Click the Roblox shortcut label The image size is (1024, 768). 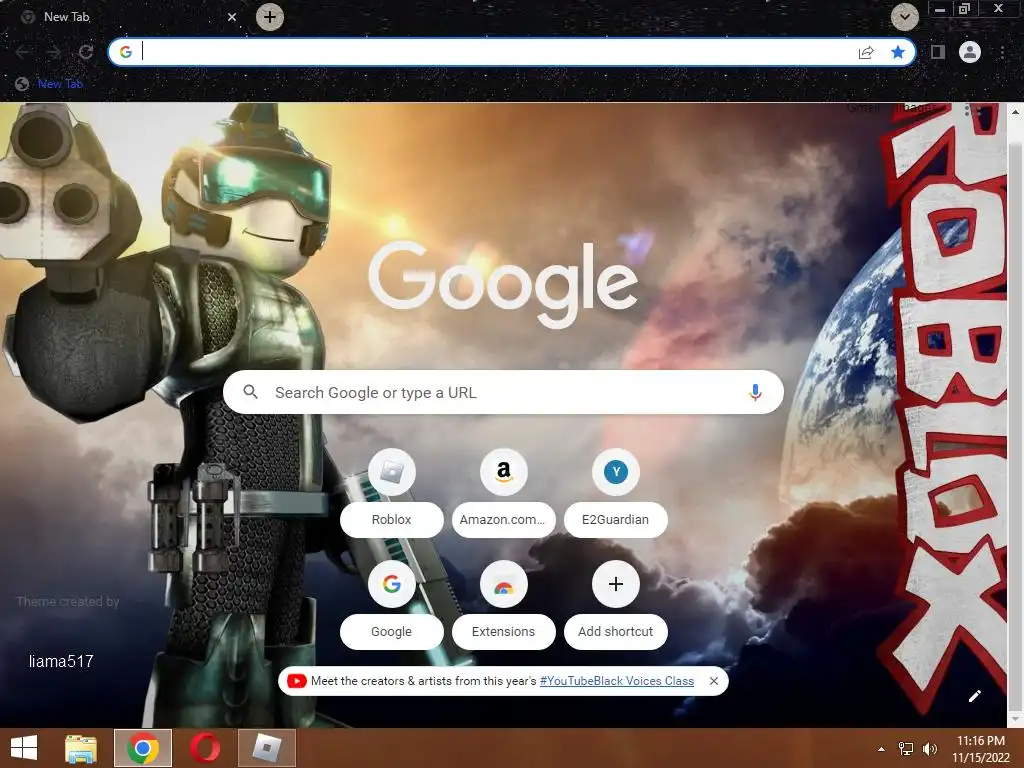tap(391, 520)
